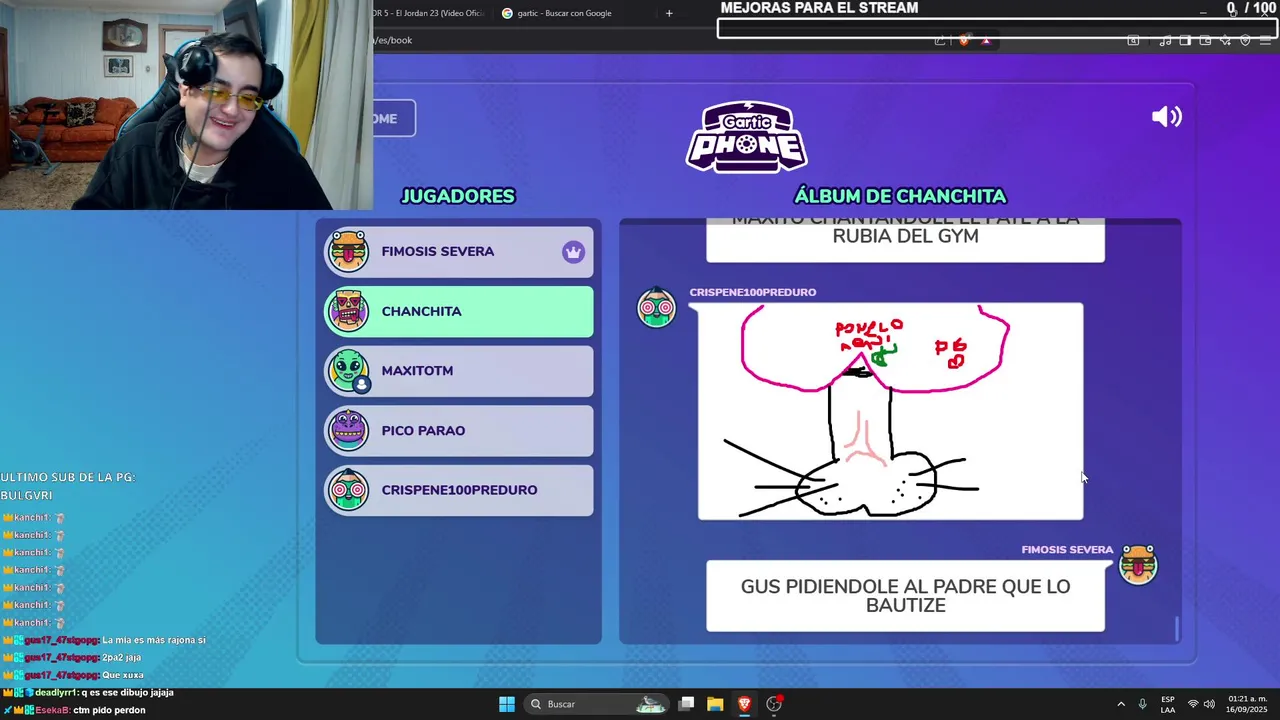Click the crown icon next to FIMOSIS SEVERA

(573, 252)
